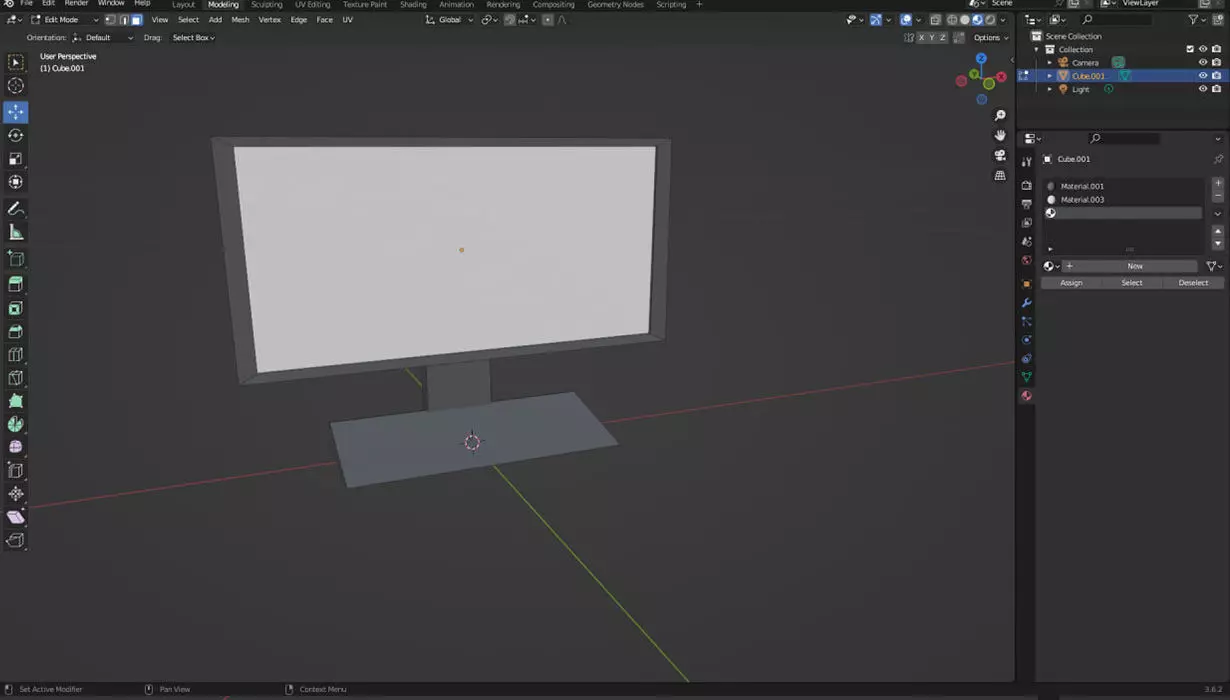Viewport: 1230px width, 700px height.
Task: Open the Mesh menu
Action: pos(240,20)
